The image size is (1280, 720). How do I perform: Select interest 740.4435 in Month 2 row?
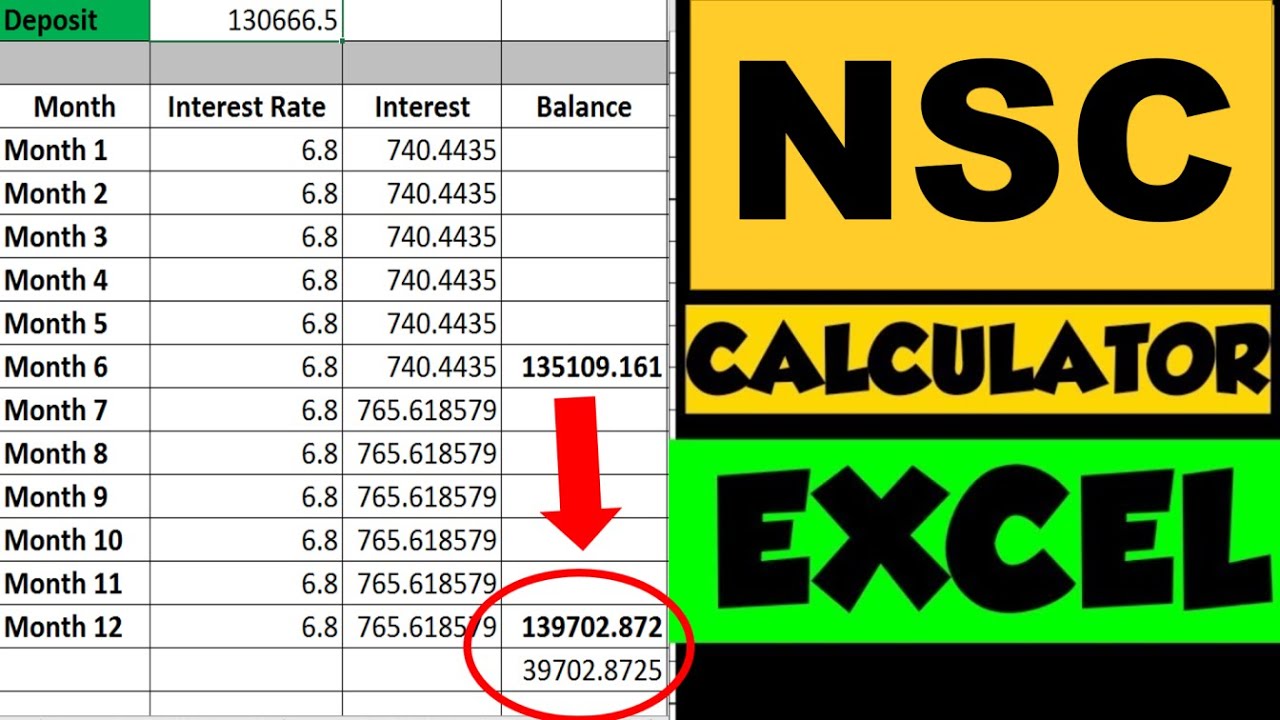[422, 193]
